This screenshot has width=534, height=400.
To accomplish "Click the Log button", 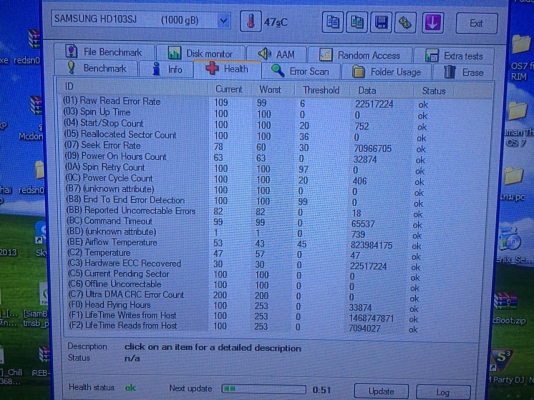I will click(x=443, y=393).
